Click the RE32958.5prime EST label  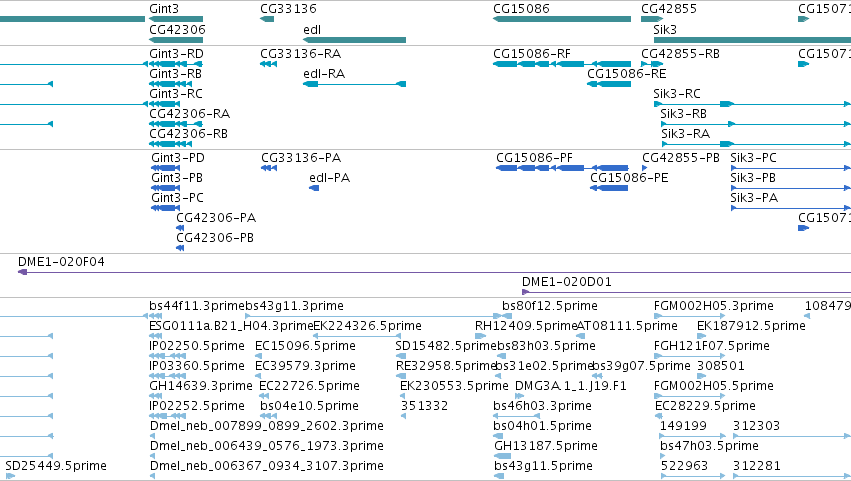446,366
